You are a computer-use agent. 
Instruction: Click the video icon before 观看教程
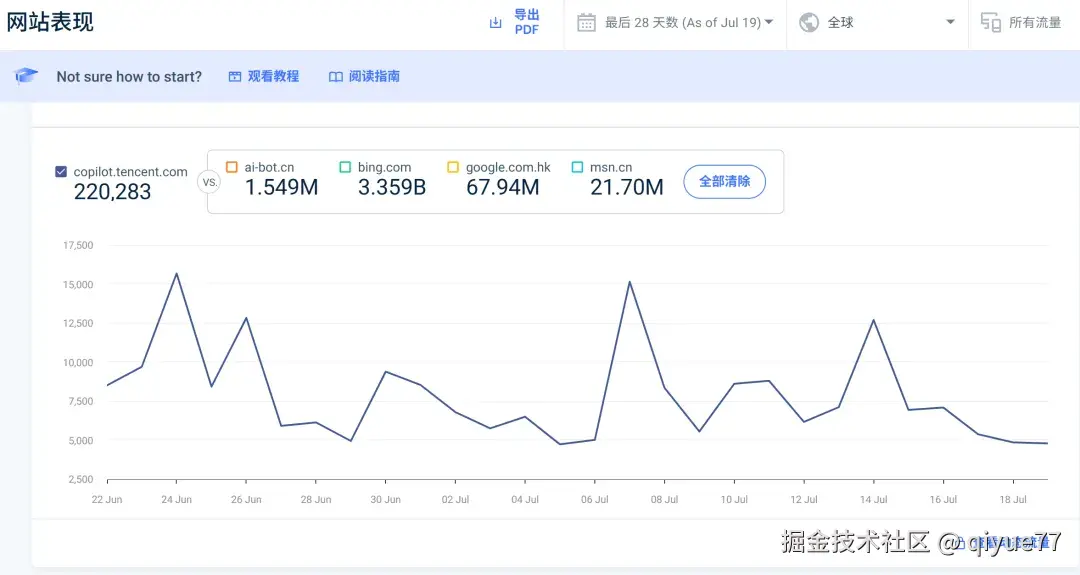[235, 76]
